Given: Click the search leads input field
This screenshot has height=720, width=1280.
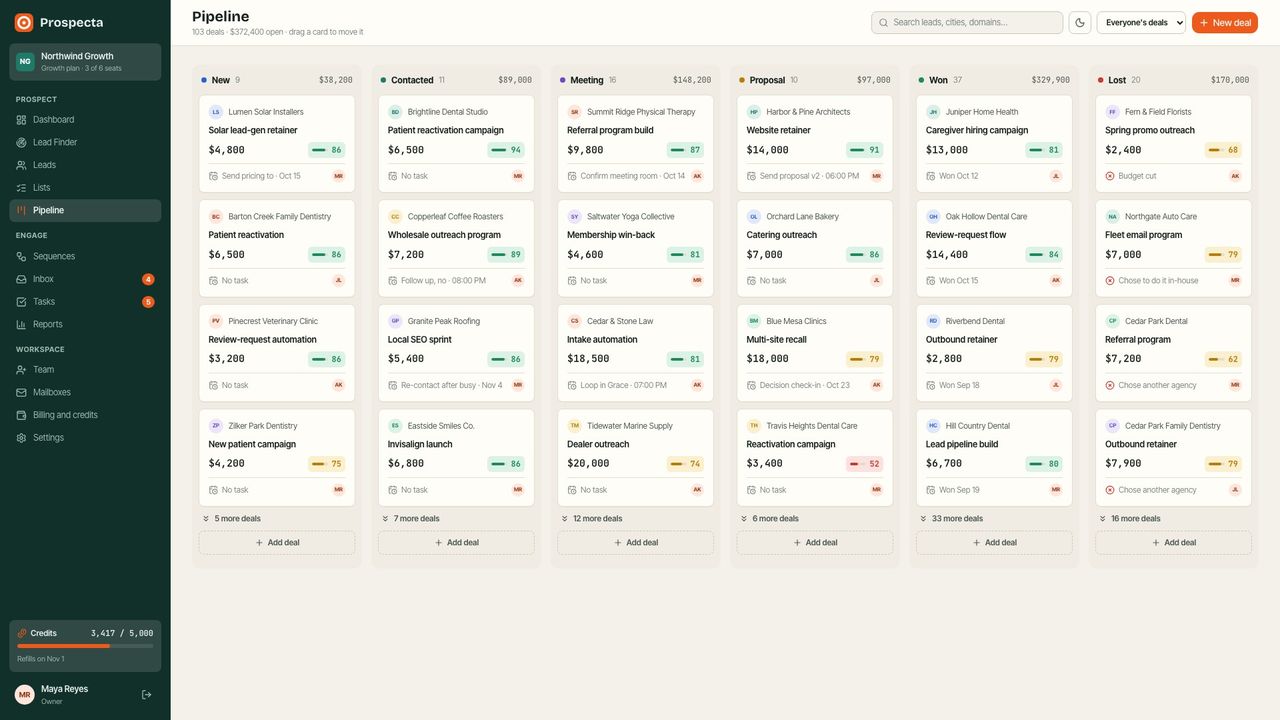Looking at the screenshot, I should [x=967, y=23].
